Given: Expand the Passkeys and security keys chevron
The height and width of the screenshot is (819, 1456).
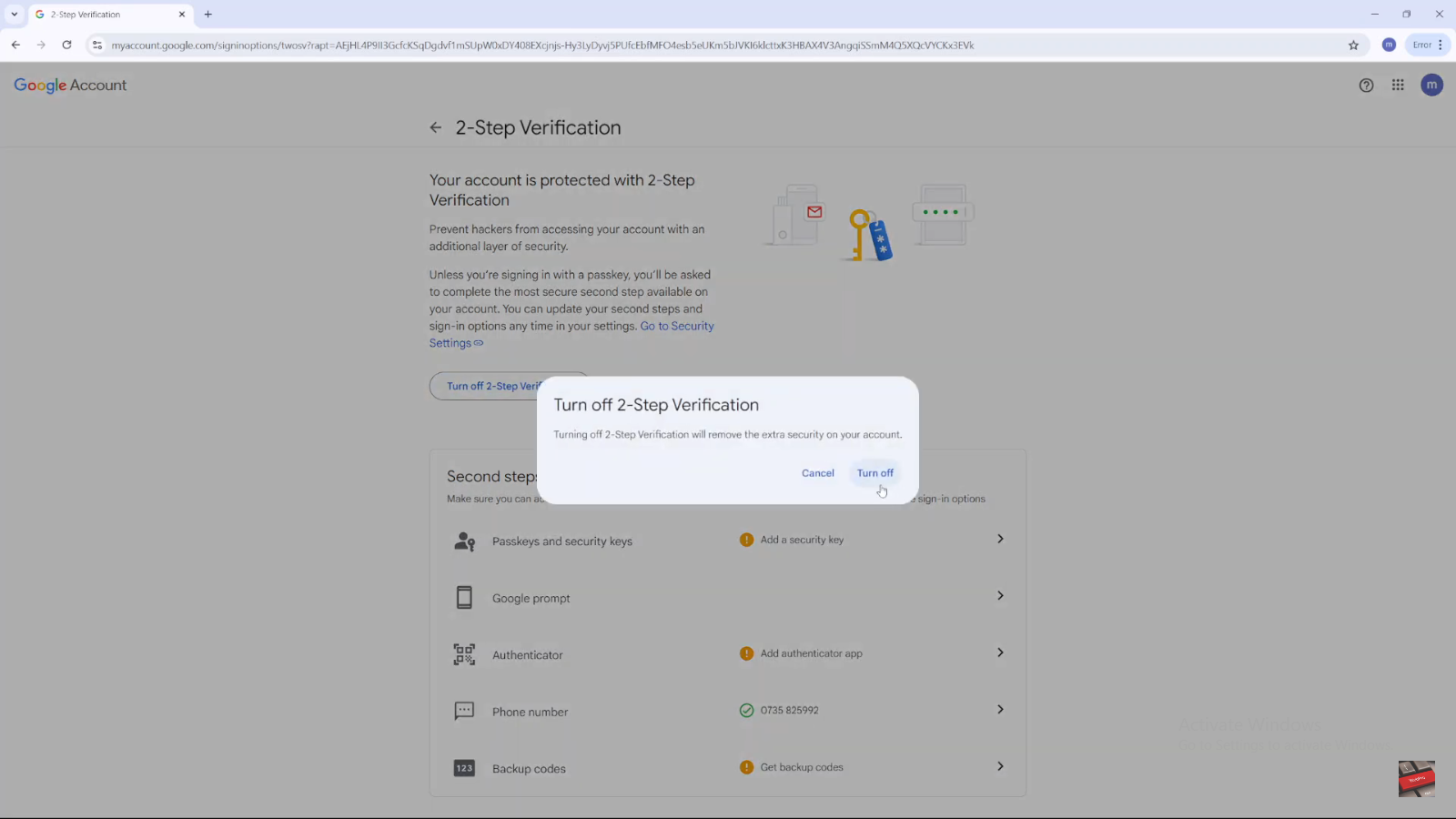Looking at the screenshot, I should pyautogui.click(x=1000, y=539).
